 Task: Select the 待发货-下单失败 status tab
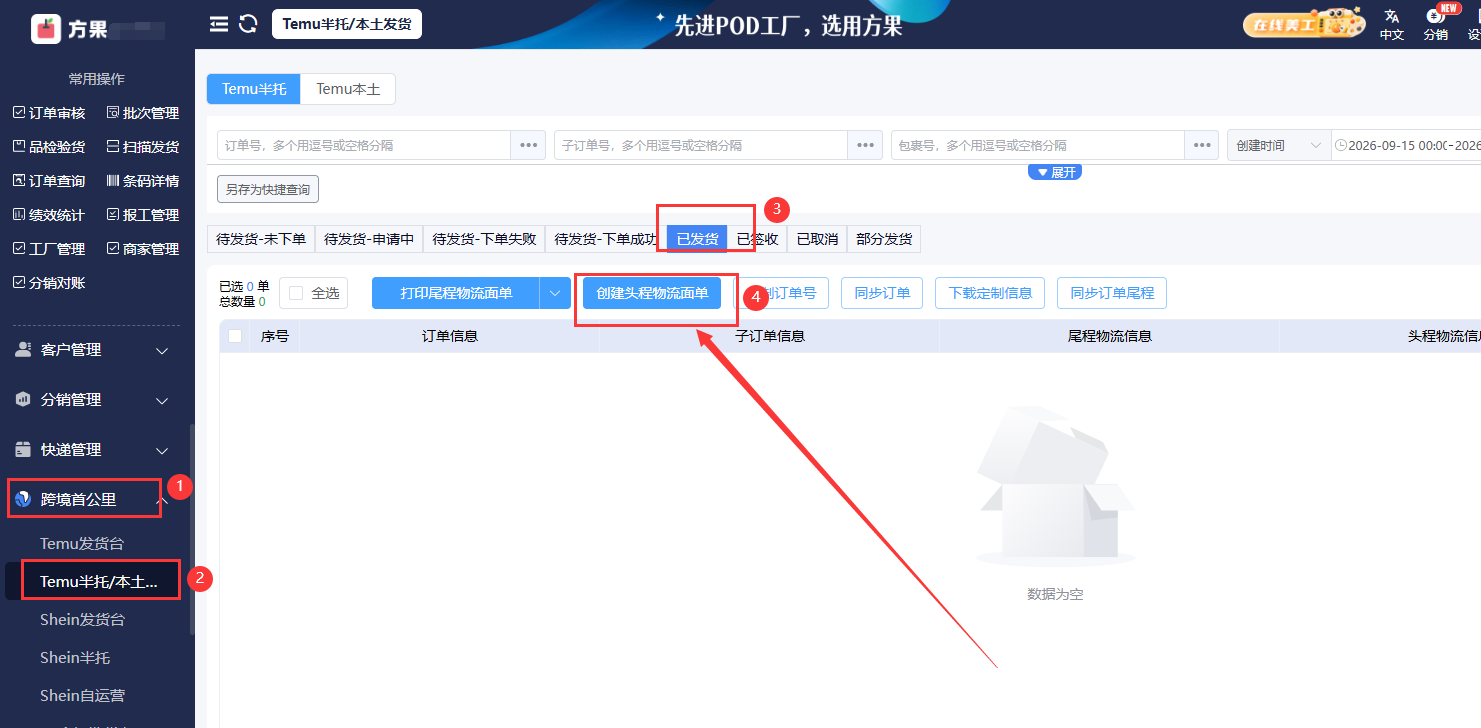(x=484, y=239)
